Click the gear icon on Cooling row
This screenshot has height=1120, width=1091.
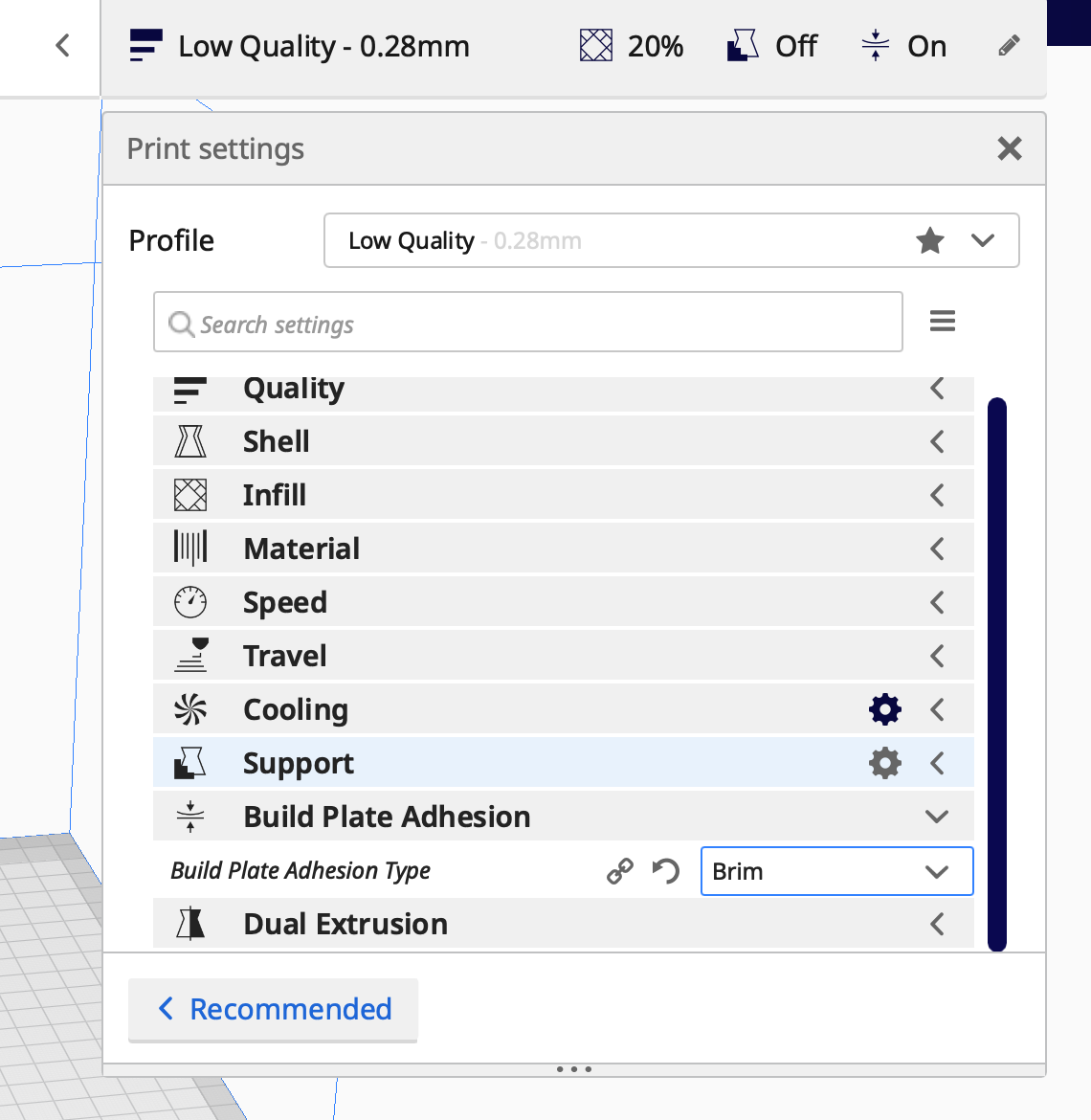[x=884, y=710]
